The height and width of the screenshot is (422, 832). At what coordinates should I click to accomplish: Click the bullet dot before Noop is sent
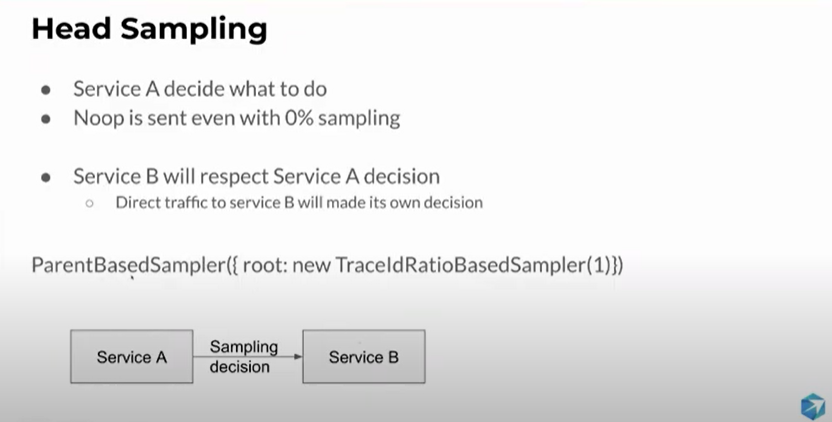coord(46,119)
